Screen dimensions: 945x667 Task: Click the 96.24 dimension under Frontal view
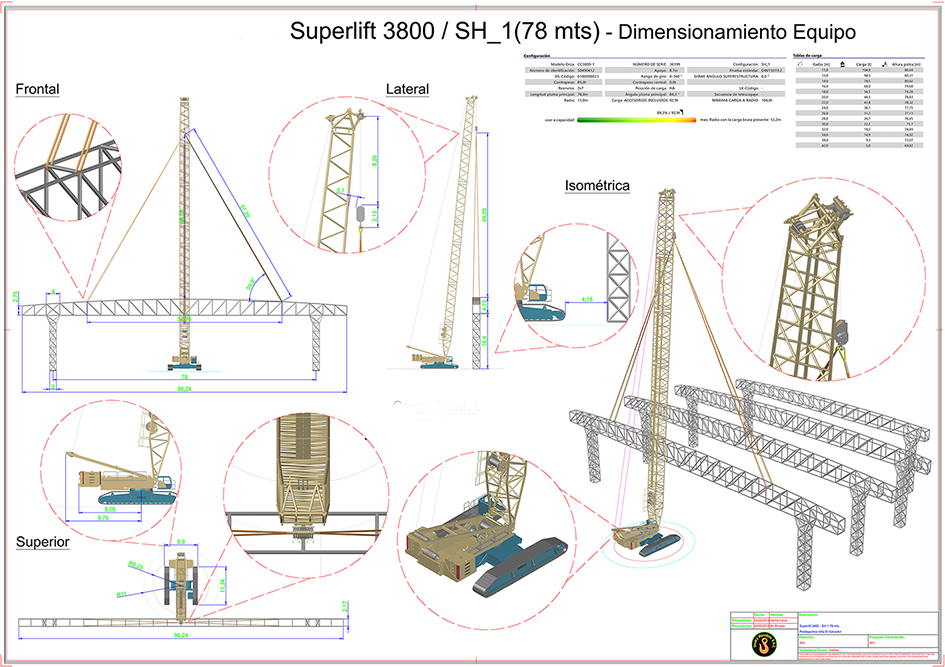click(x=183, y=389)
